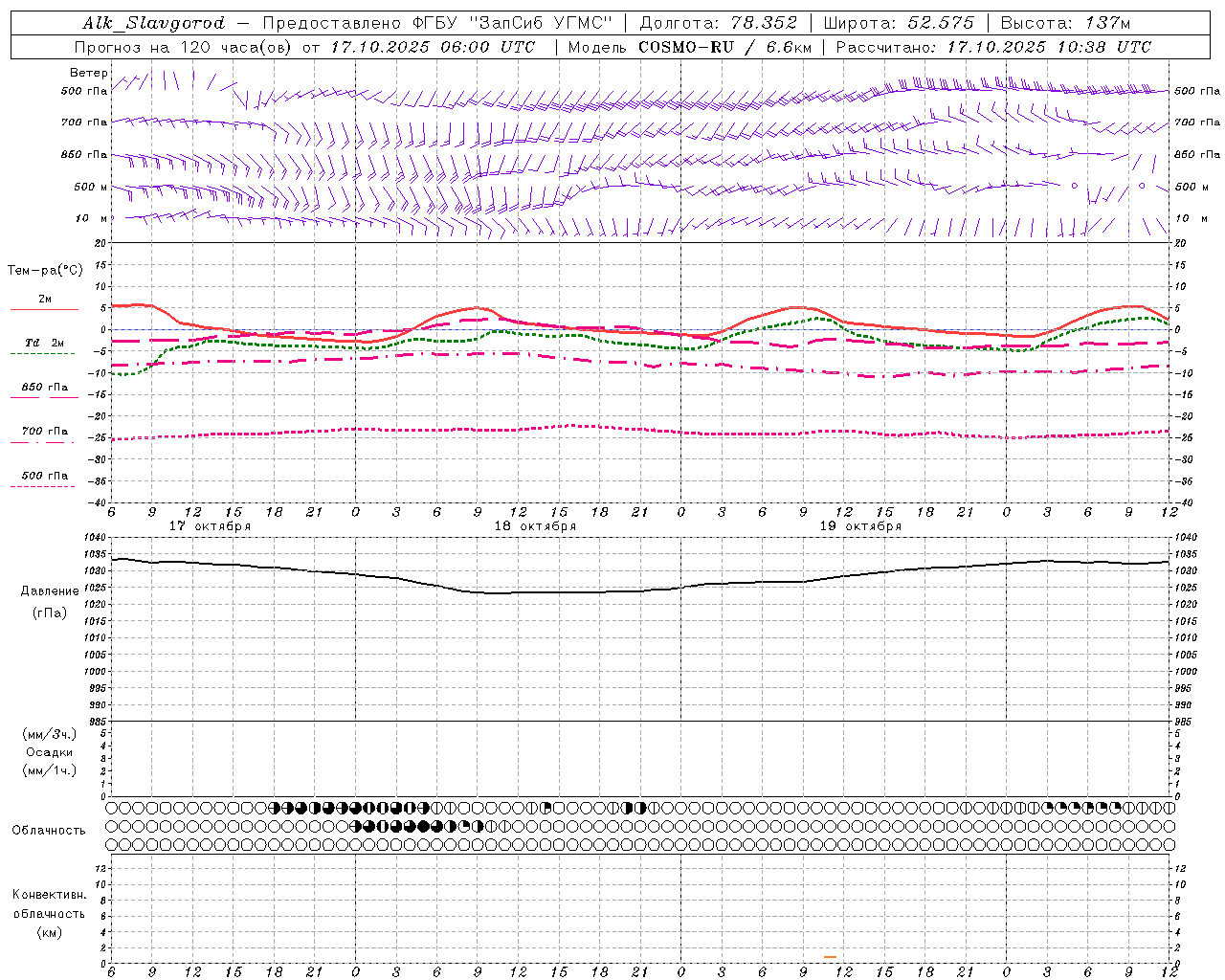Click the 18 октября date label
The width and height of the screenshot is (1225, 980).
click(x=535, y=525)
